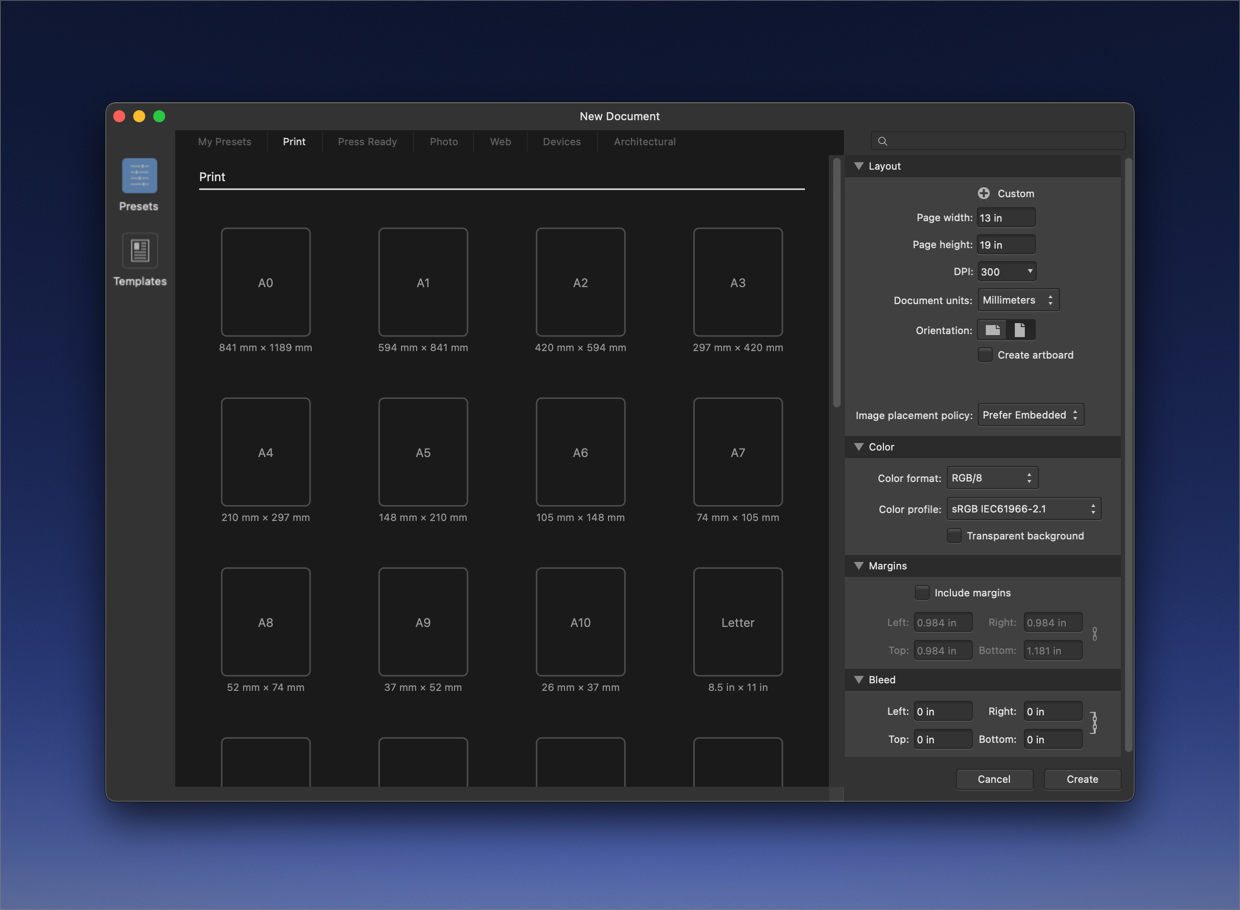1240x910 pixels.
Task: Set orientation to portrait
Action: click(1020, 330)
